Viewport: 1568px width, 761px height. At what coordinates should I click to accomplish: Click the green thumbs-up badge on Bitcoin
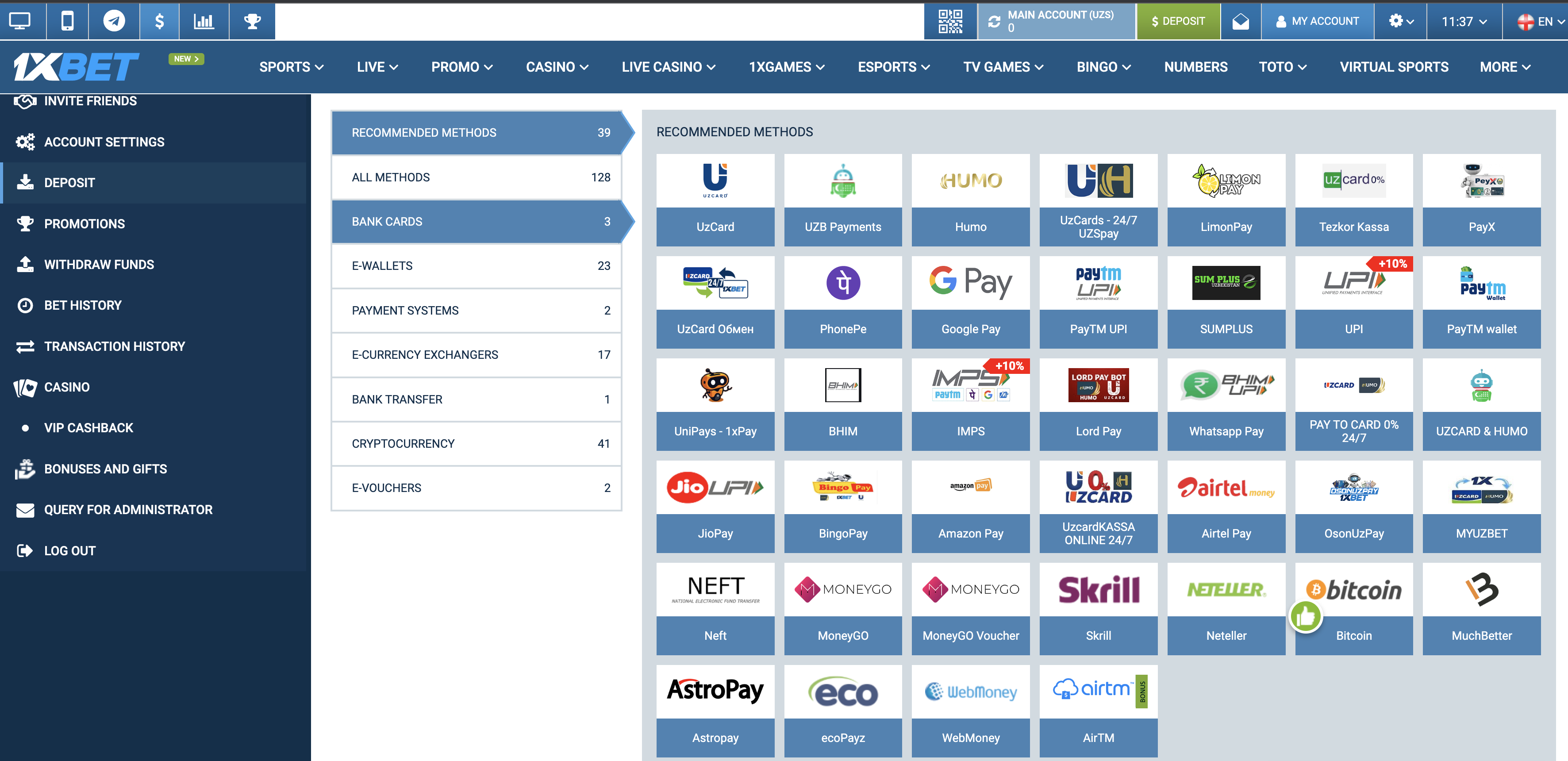pos(1306,617)
